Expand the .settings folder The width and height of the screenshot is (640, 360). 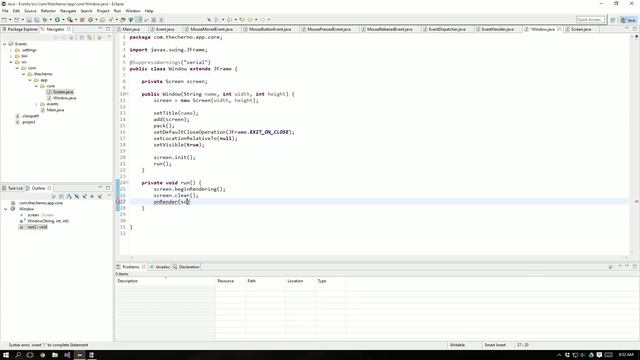pos(11,50)
